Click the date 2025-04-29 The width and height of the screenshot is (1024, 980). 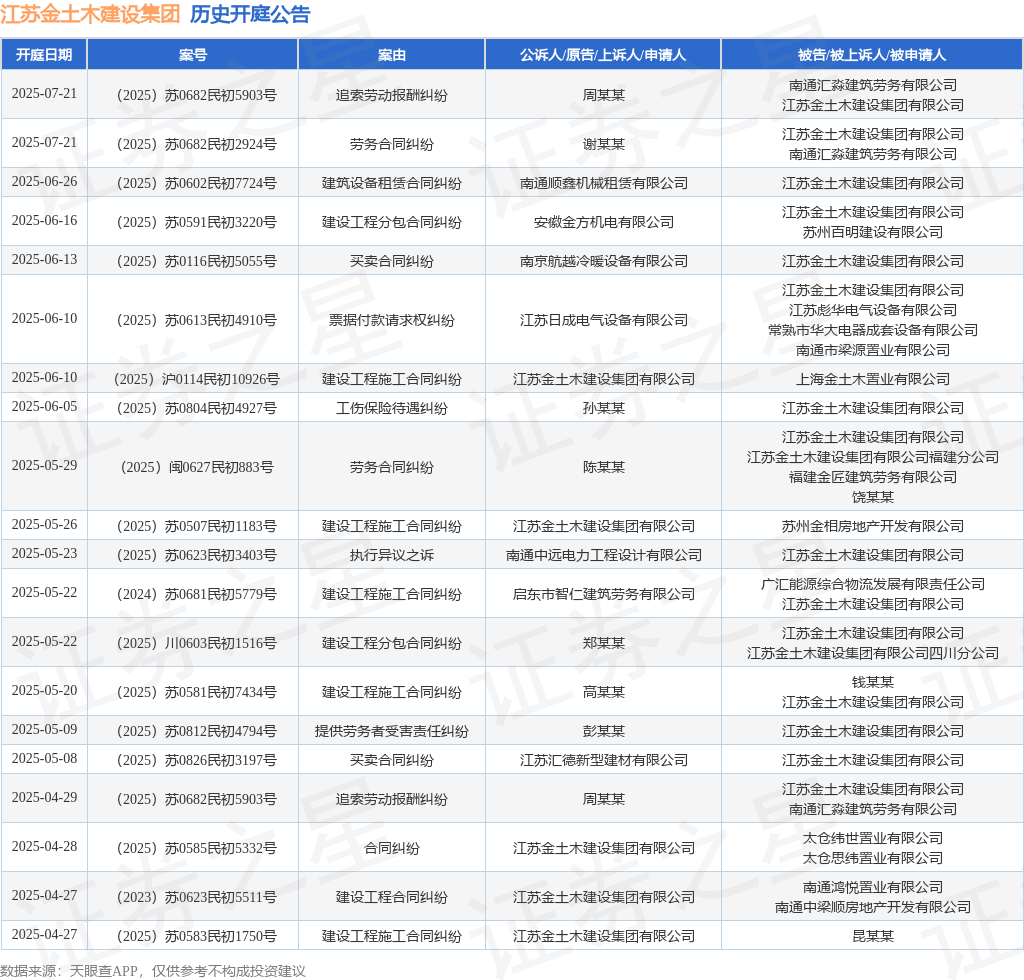tap(44, 798)
